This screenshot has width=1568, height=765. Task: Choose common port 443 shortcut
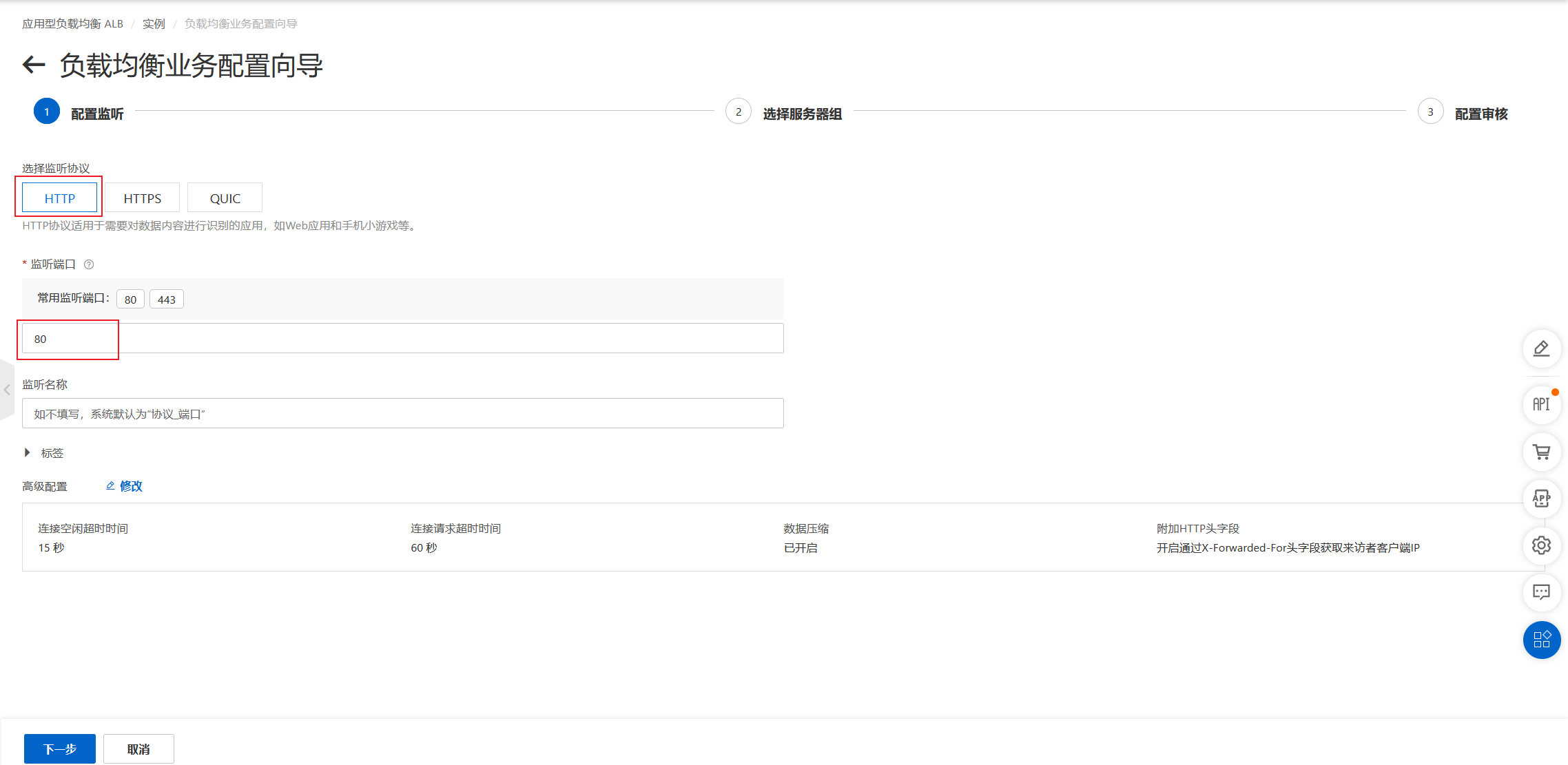(x=166, y=300)
